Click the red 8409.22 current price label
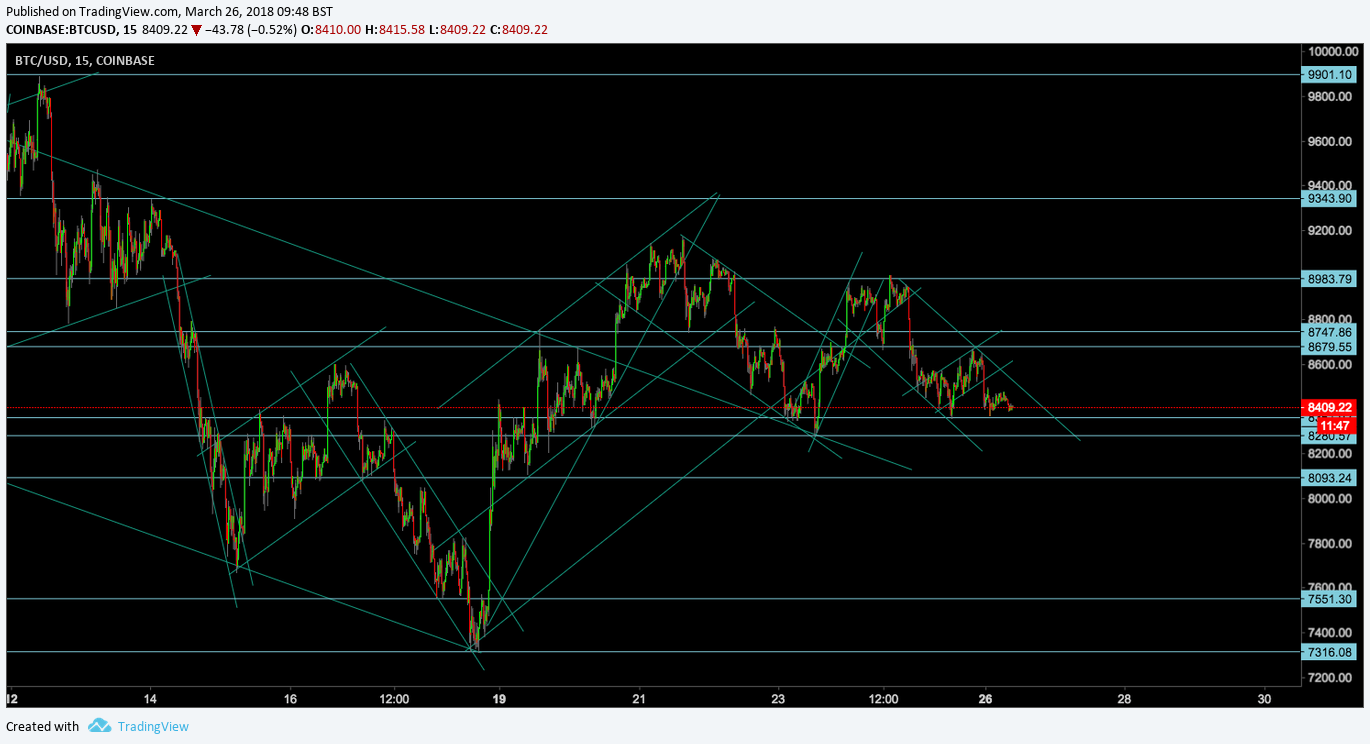 (x=1329, y=407)
